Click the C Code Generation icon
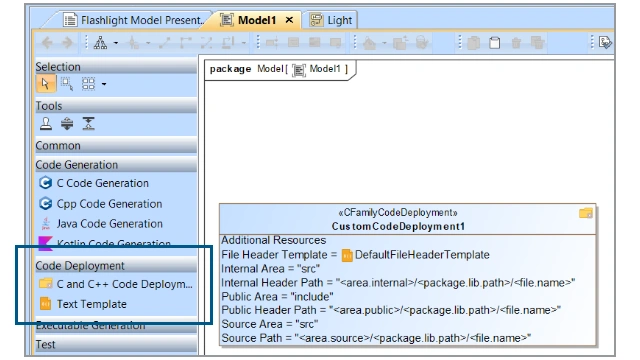Image resolution: width=640 pixels, height=360 pixels. click(45, 182)
